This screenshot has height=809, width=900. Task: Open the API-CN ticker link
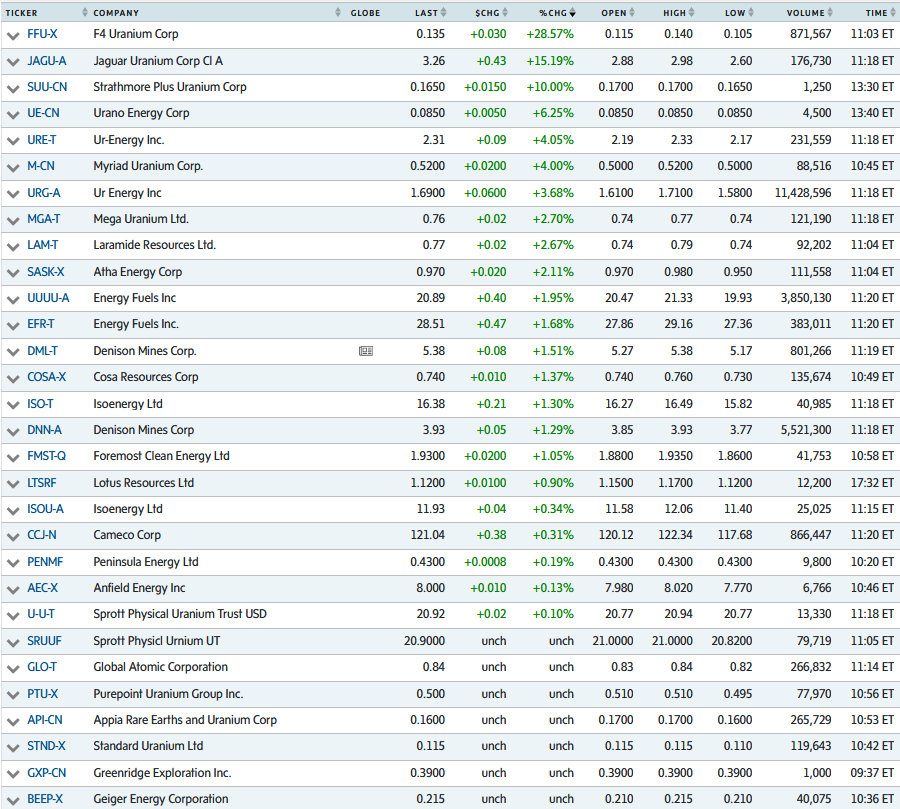[x=45, y=720]
